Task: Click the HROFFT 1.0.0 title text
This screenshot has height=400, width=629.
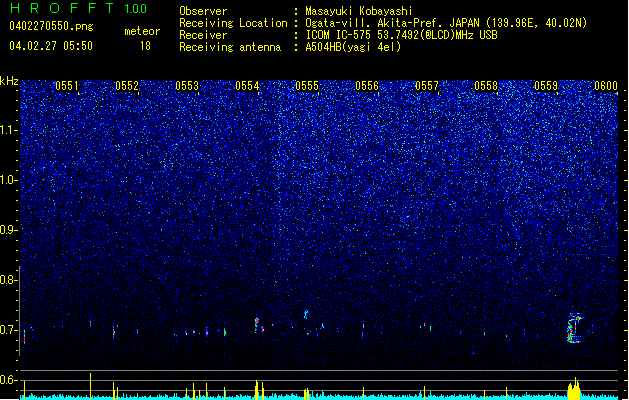Action: tap(78, 8)
